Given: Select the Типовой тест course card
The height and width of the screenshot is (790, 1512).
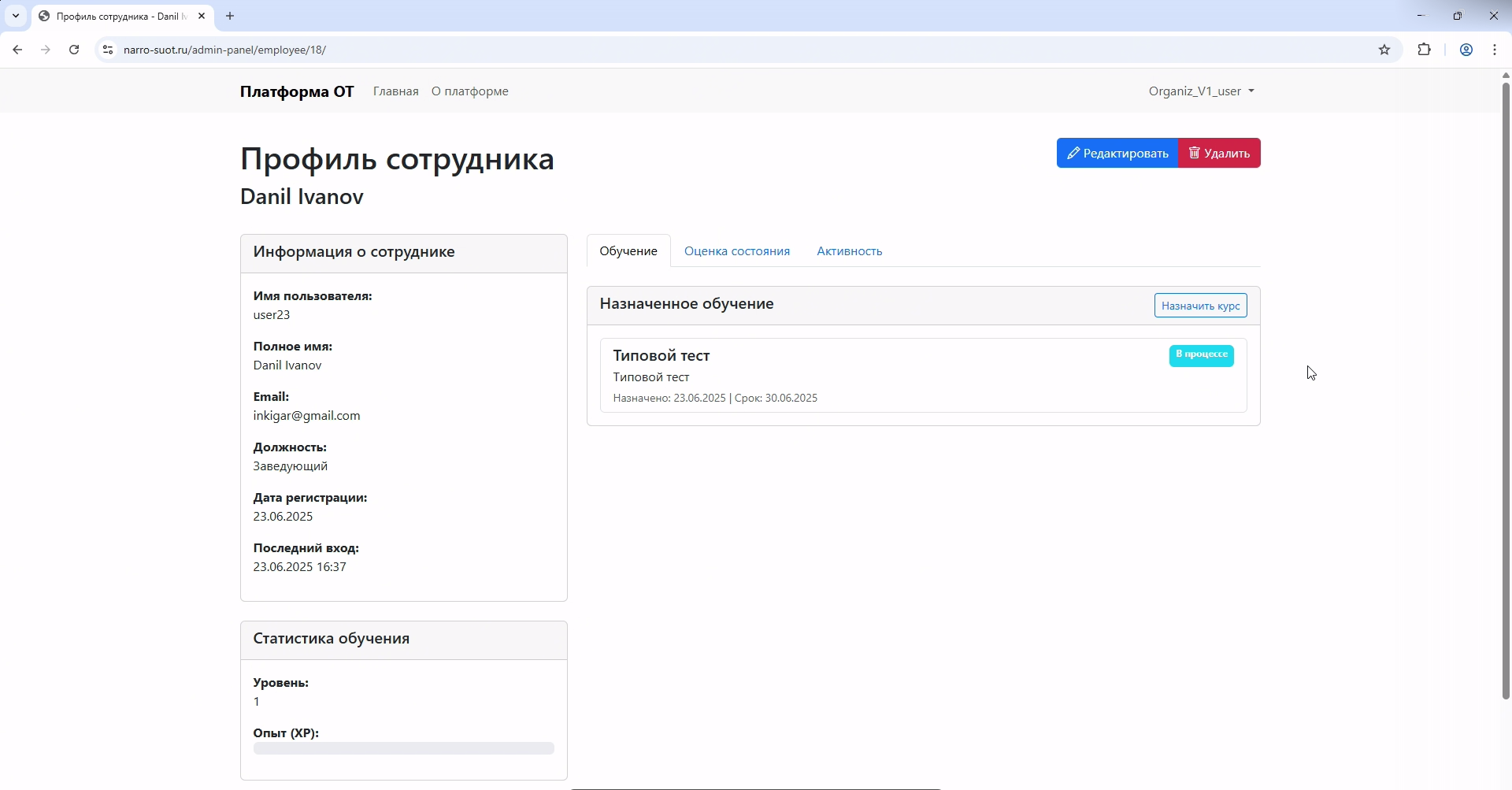Looking at the screenshot, I should click(x=923, y=376).
